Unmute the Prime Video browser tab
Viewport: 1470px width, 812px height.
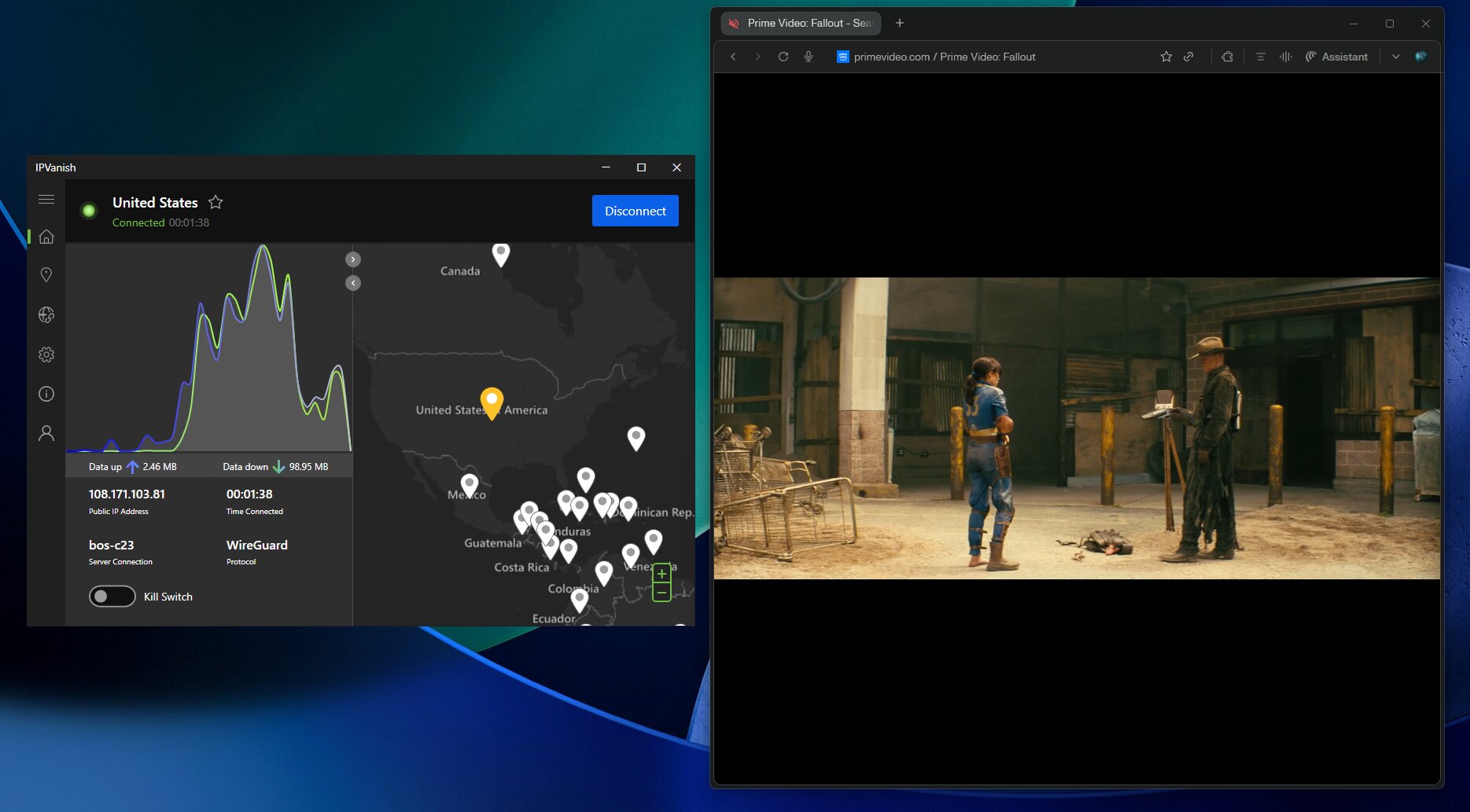(734, 24)
